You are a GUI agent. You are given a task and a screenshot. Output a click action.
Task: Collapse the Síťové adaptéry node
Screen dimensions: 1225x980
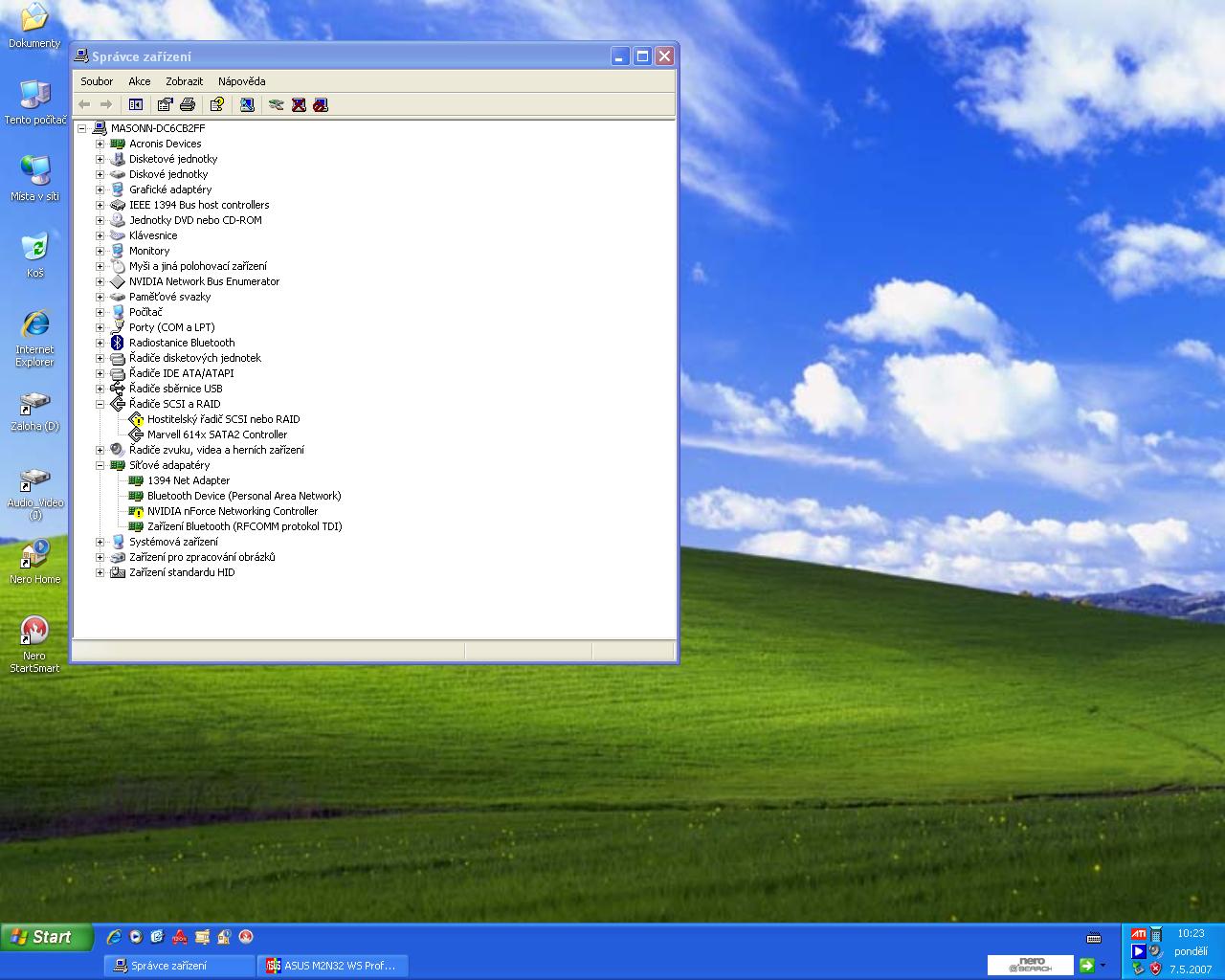point(100,465)
